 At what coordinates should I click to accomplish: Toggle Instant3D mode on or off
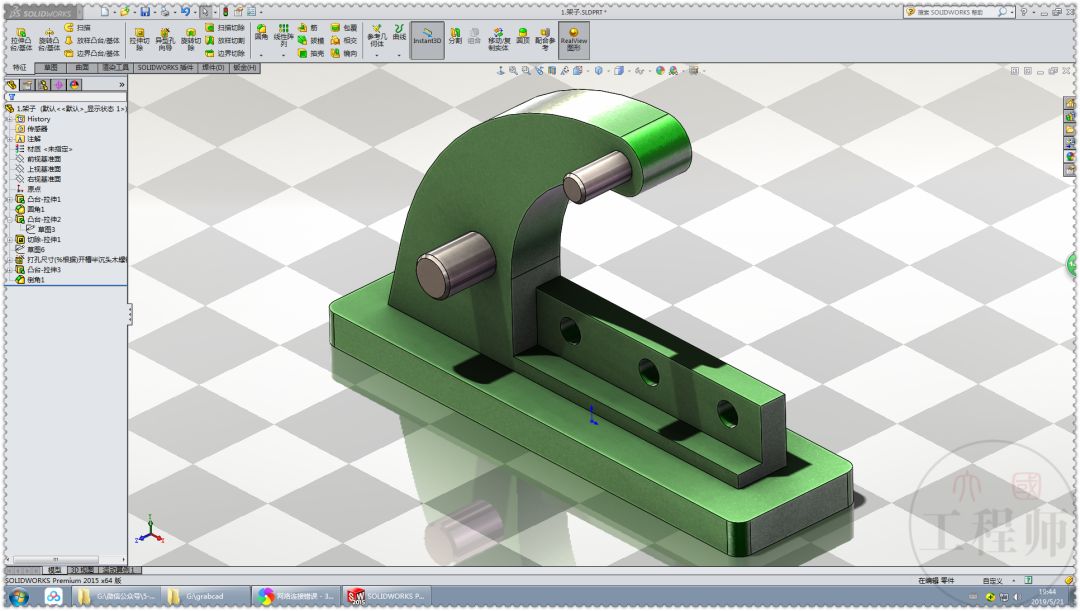click(x=427, y=37)
